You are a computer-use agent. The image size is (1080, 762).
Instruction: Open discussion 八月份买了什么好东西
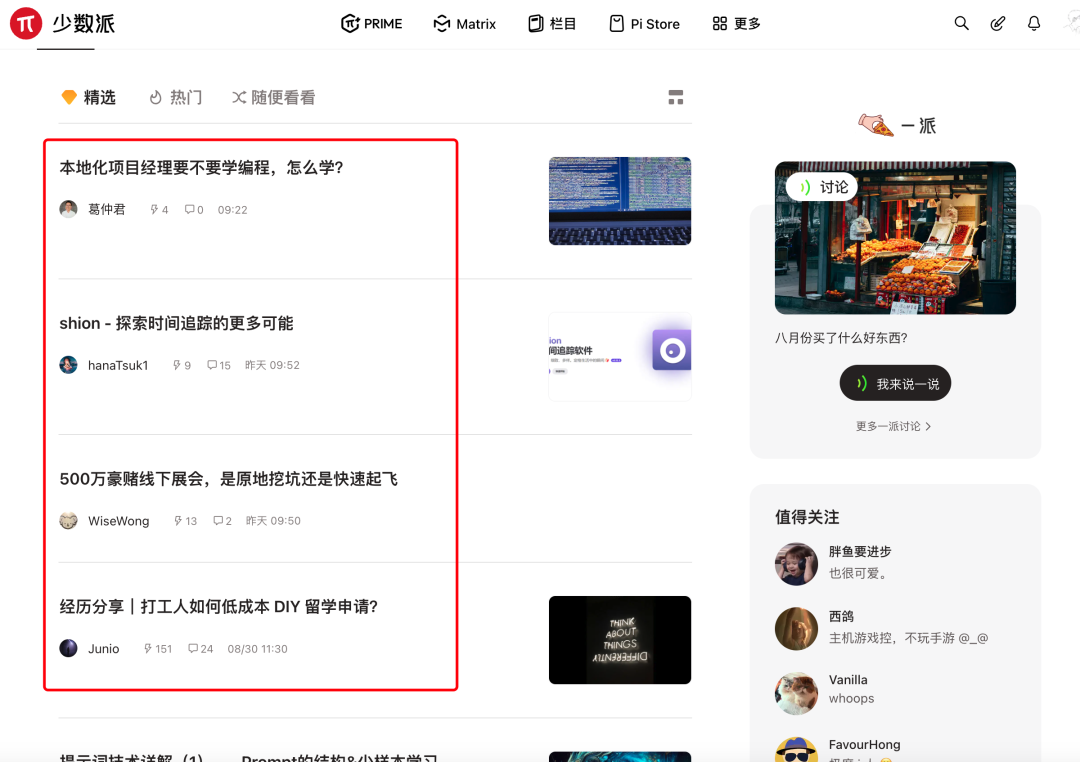pyautogui.click(x=841, y=338)
